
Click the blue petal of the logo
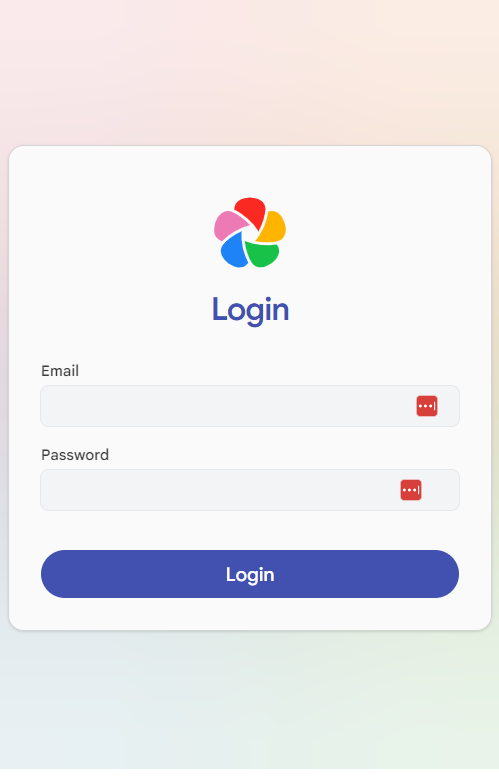pyautogui.click(x=234, y=251)
